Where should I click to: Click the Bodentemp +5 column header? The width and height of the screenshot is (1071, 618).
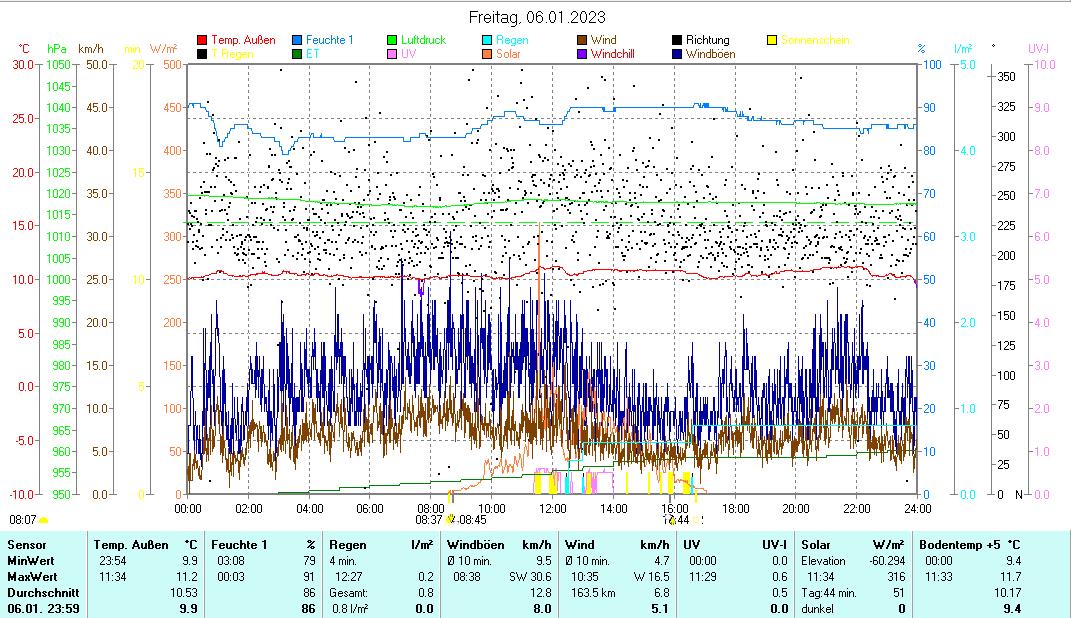point(953,545)
